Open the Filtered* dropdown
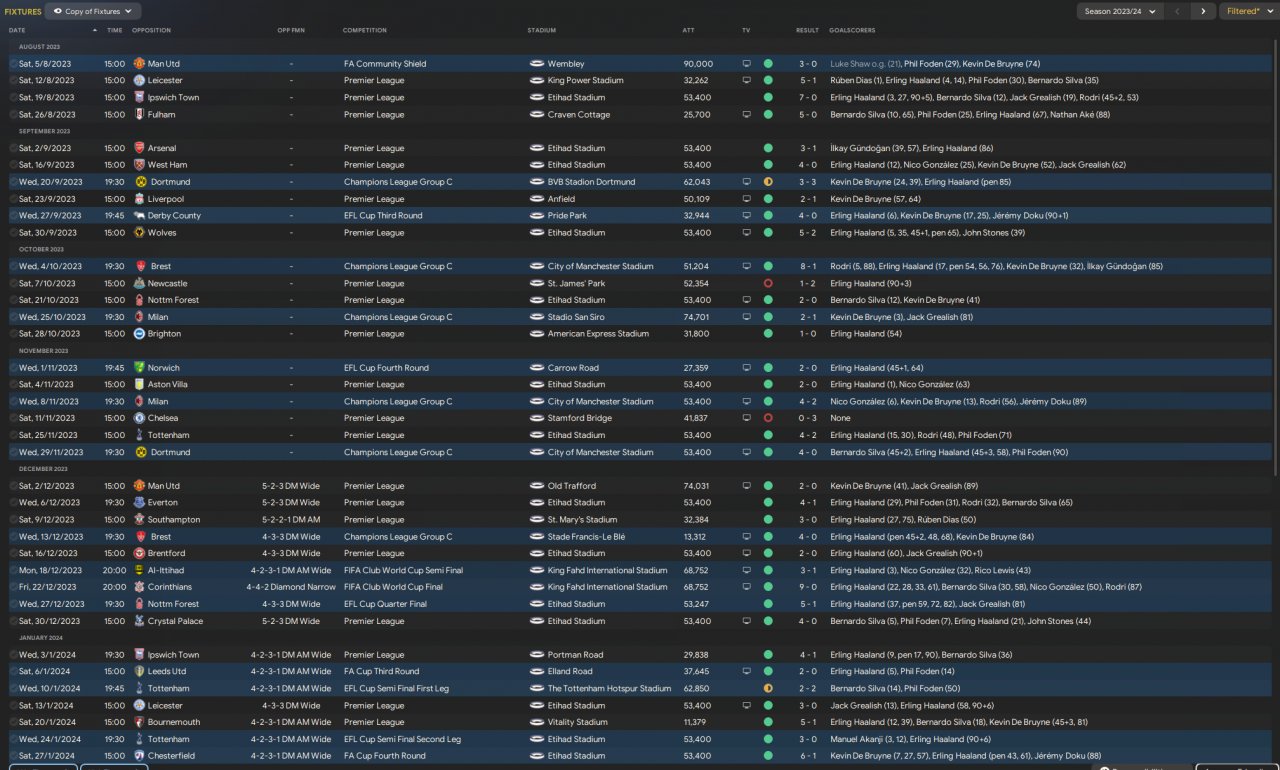Image resolution: width=1280 pixels, height=770 pixels. coord(1248,11)
